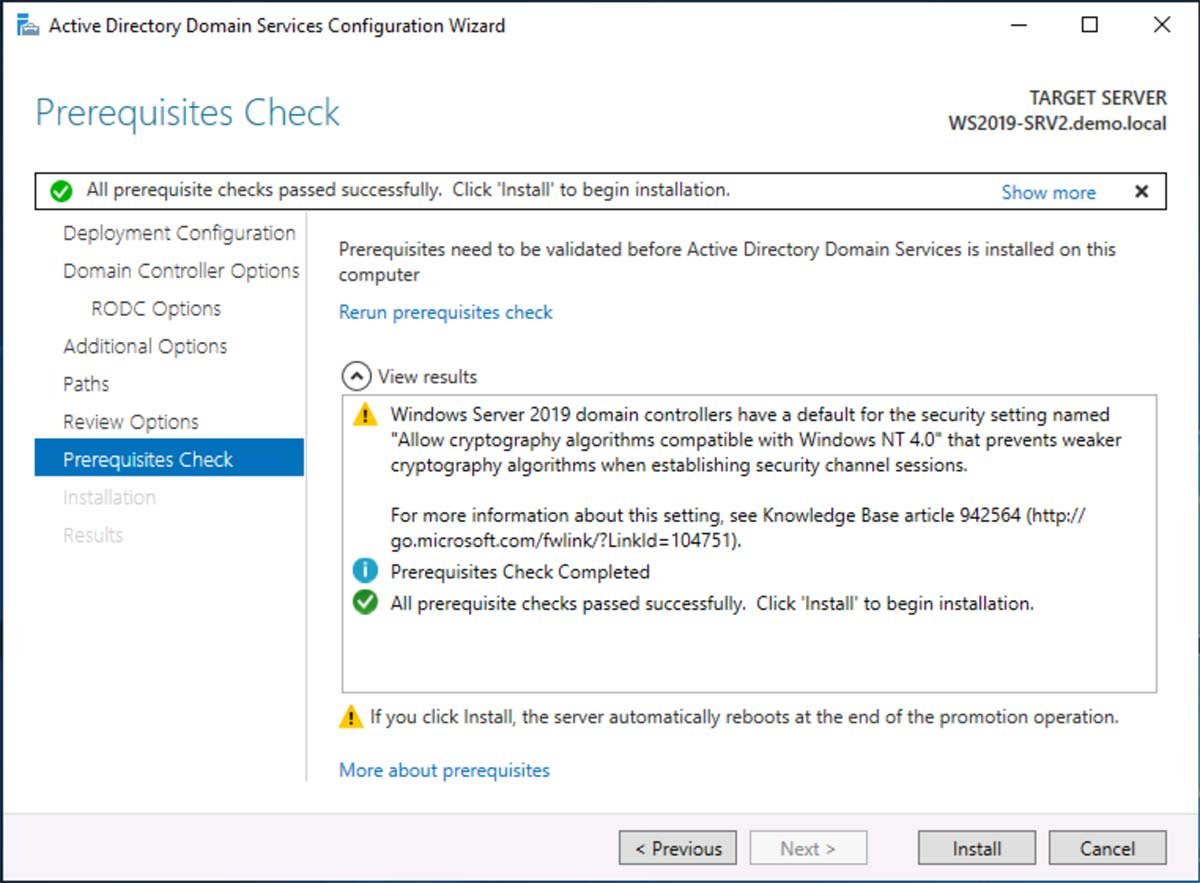
Task: Go back with Previous button
Action: pyautogui.click(x=677, y=848)
